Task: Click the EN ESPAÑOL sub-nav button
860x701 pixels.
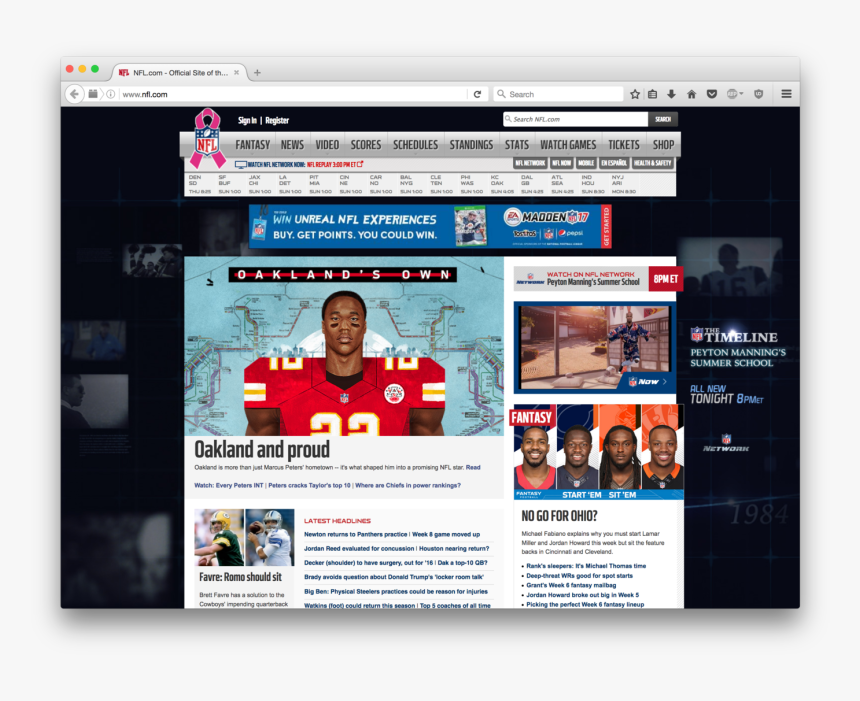Action: (x=614, y=163)
